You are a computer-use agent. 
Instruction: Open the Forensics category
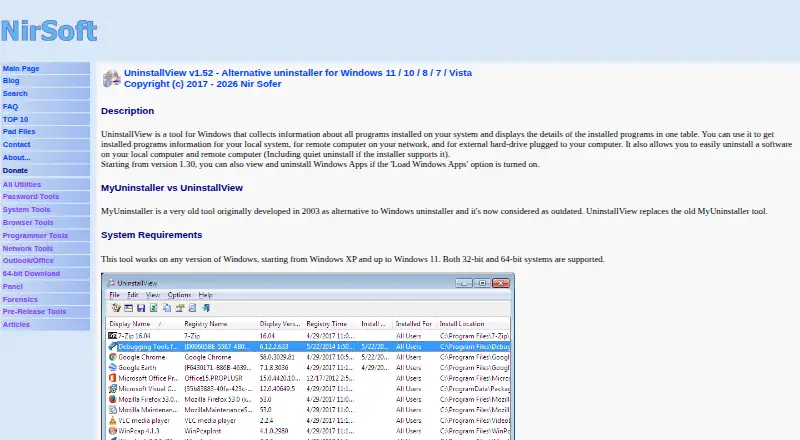point(20,300)
